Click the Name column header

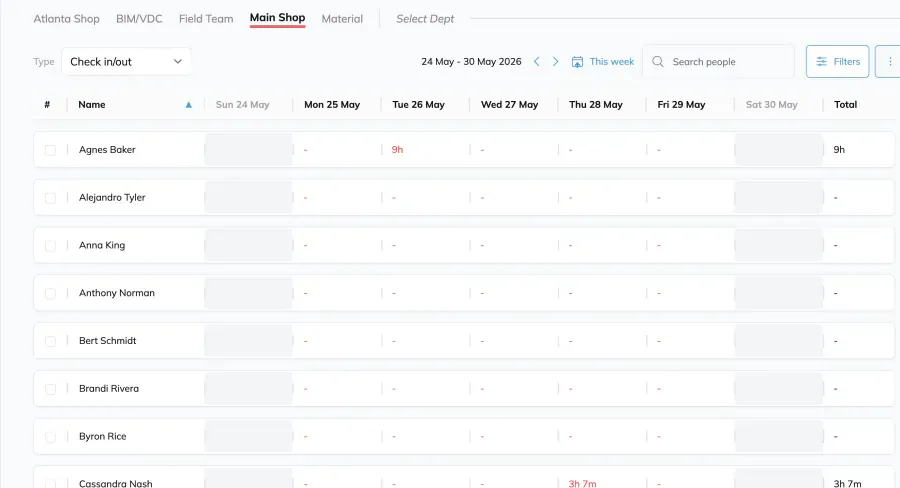click(x=92, y=104)
